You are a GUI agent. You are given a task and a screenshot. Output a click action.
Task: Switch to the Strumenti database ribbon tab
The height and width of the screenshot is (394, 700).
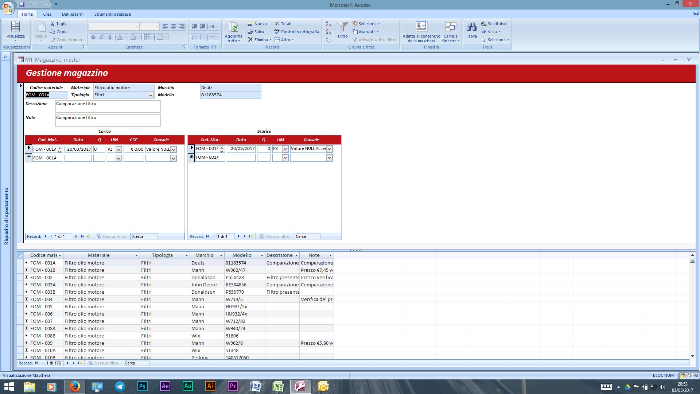click(112, 14)
